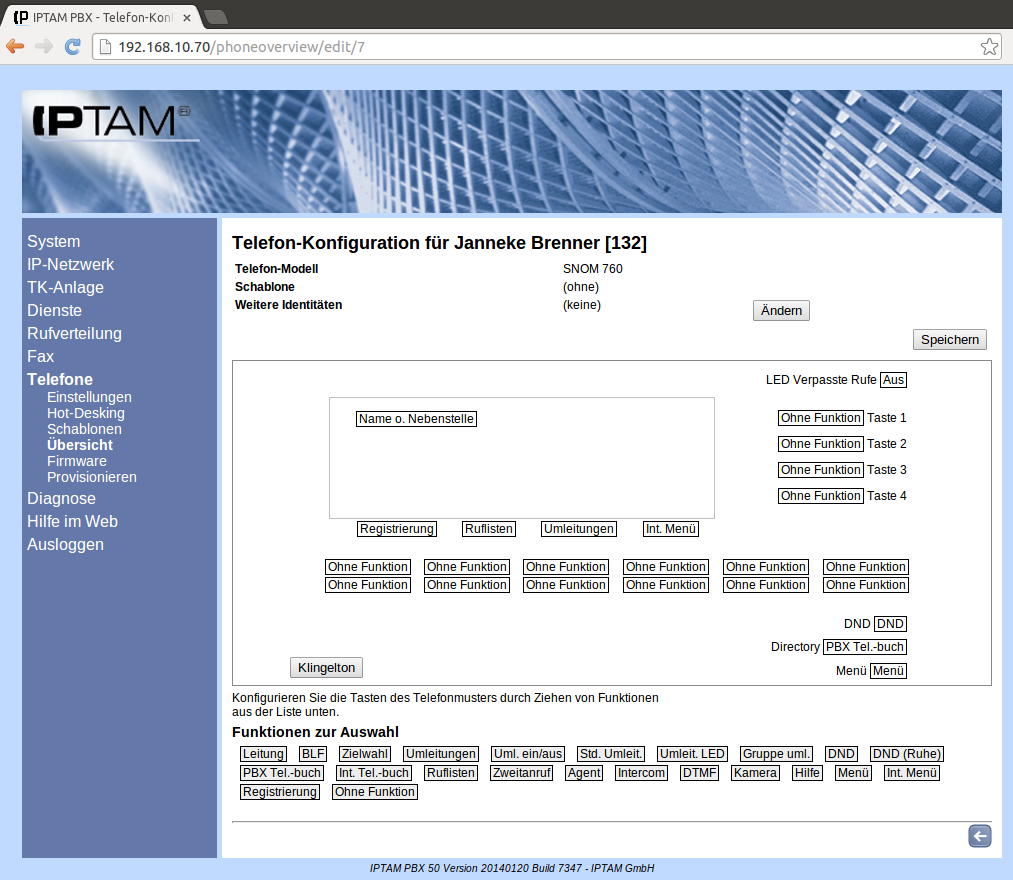Select the BLF function from the list

(x=312, y=754)
